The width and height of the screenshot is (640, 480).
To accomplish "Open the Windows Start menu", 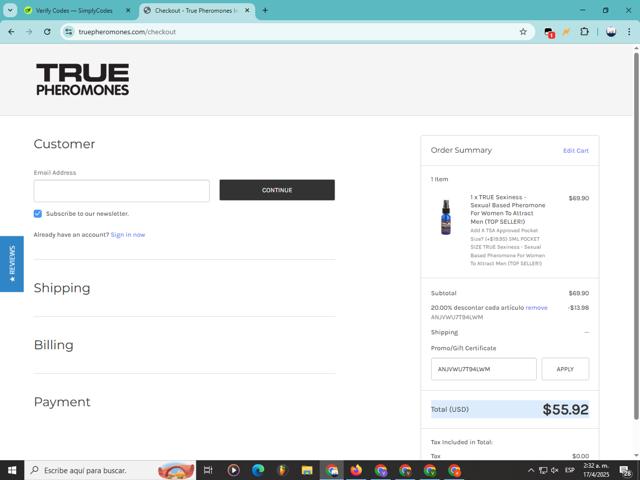I will [12, 470].
